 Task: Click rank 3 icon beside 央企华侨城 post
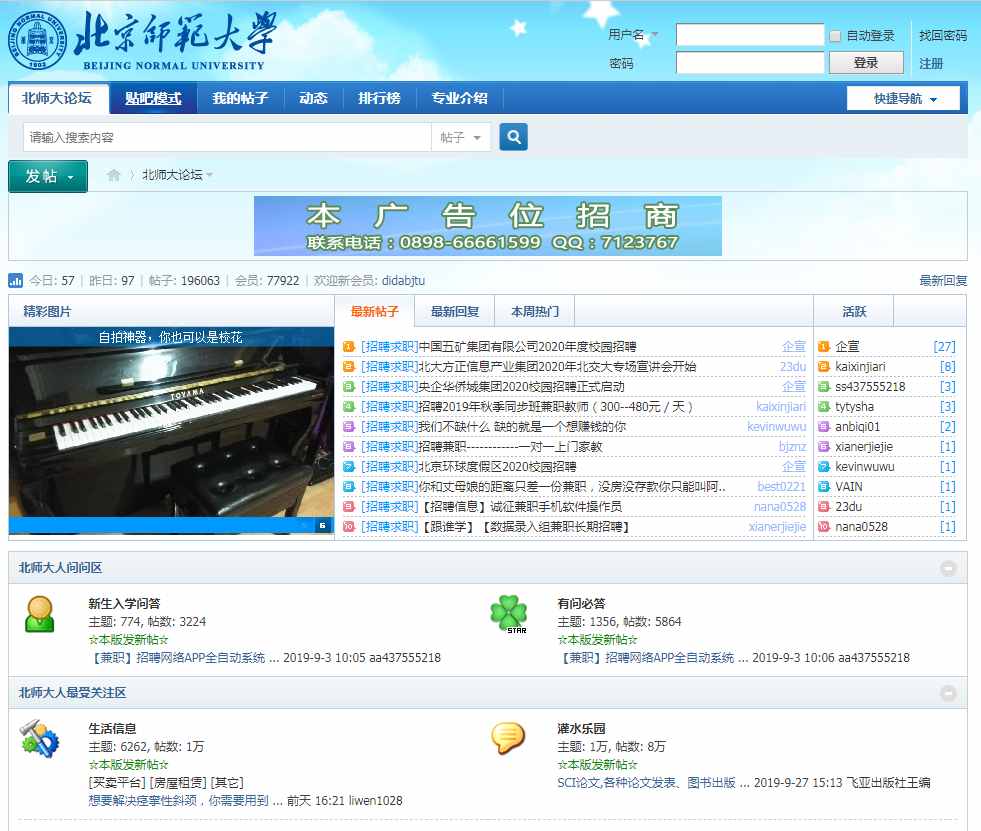pyautogui.click(x=349, y=387)
